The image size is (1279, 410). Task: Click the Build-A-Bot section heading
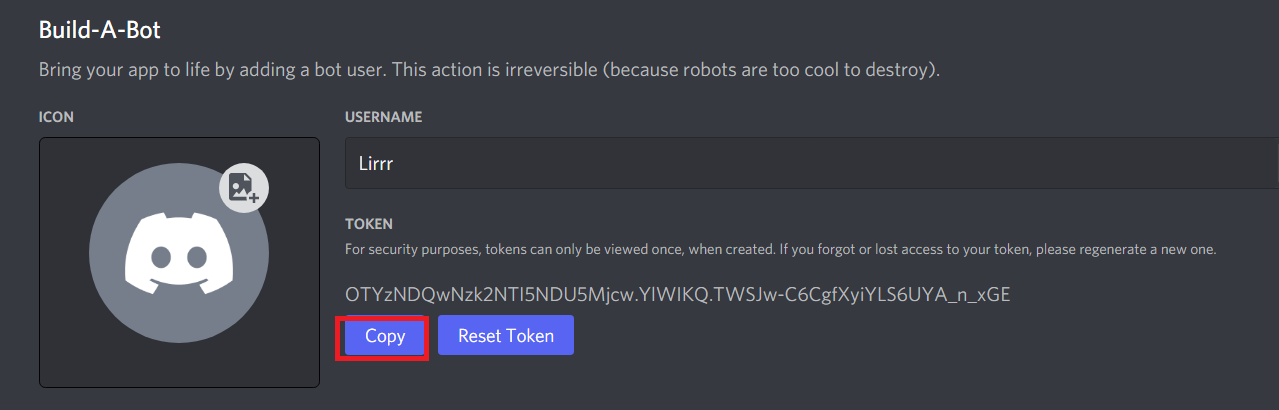(100, 30)
